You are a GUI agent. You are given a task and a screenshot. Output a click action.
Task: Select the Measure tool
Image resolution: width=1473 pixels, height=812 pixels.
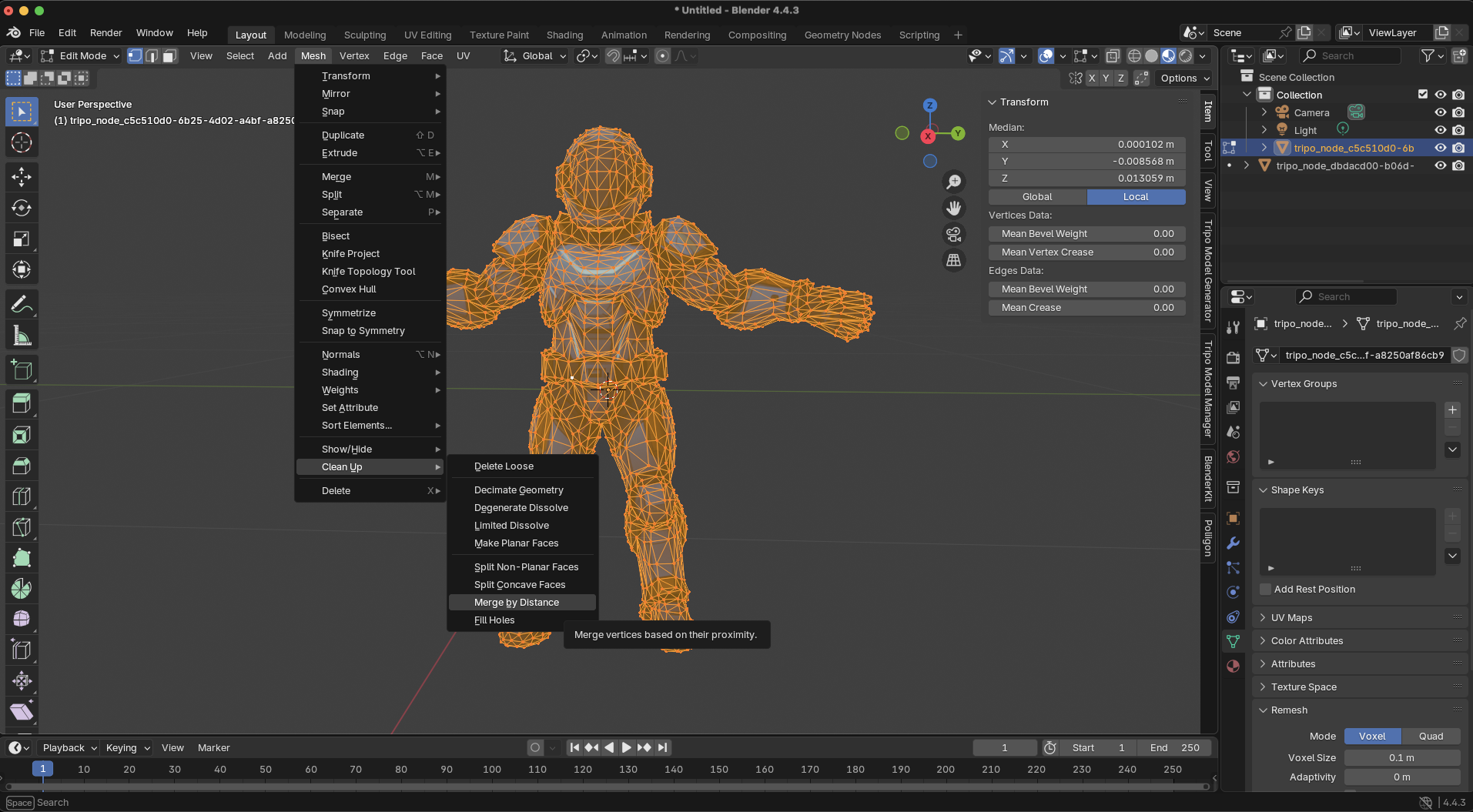(x=22, y=336)
